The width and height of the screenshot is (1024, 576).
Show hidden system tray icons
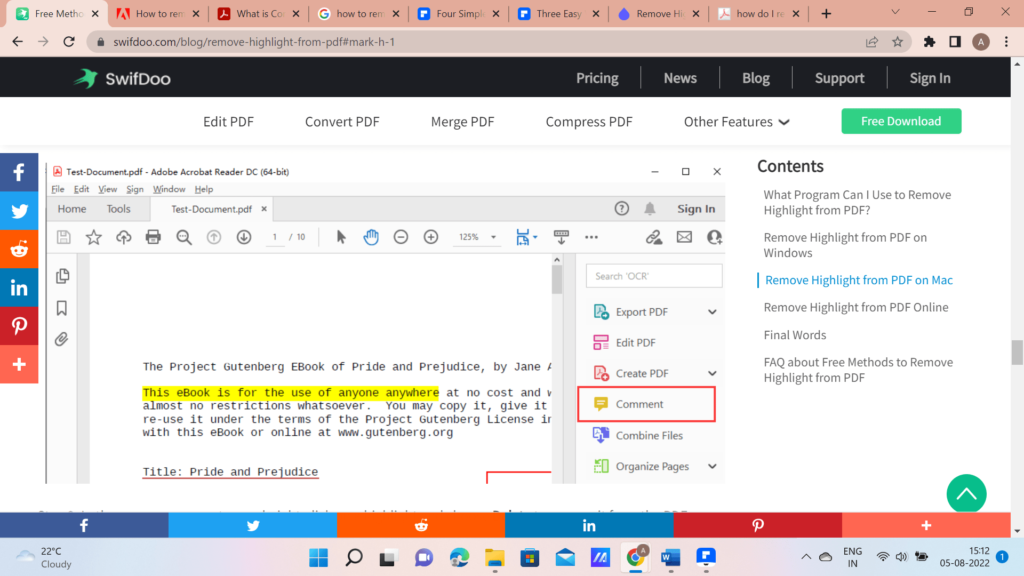(x=806, y=557)
